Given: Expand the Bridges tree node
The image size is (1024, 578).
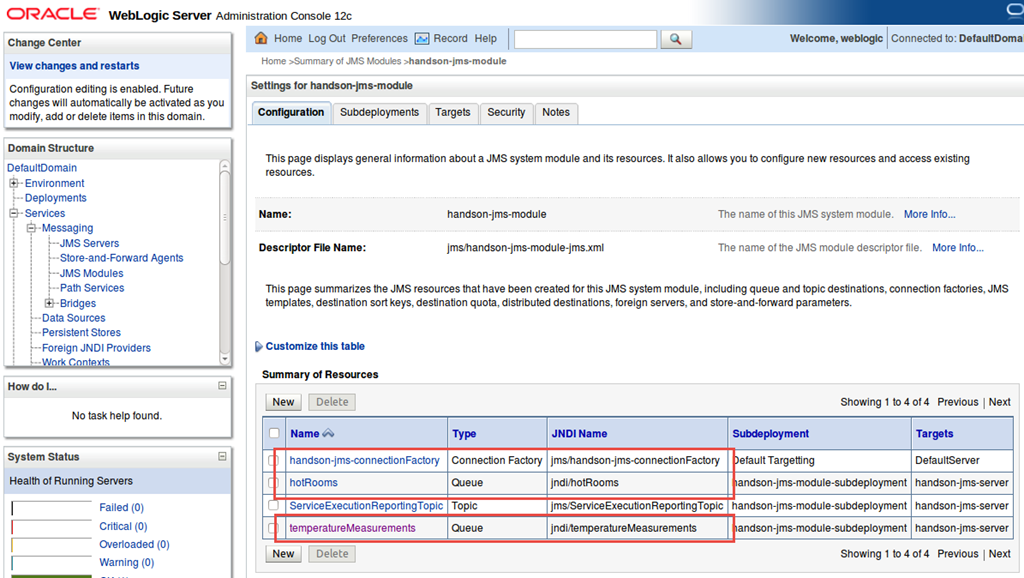Looking at the screenshot, I should (x=50, y=304).
